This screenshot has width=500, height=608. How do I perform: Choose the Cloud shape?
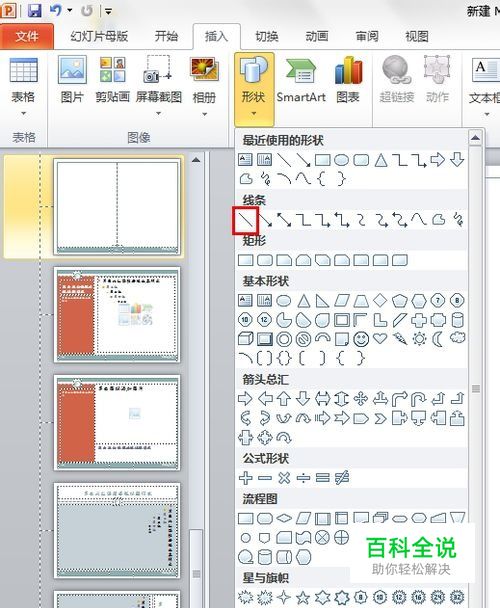(x=458, y=338)
